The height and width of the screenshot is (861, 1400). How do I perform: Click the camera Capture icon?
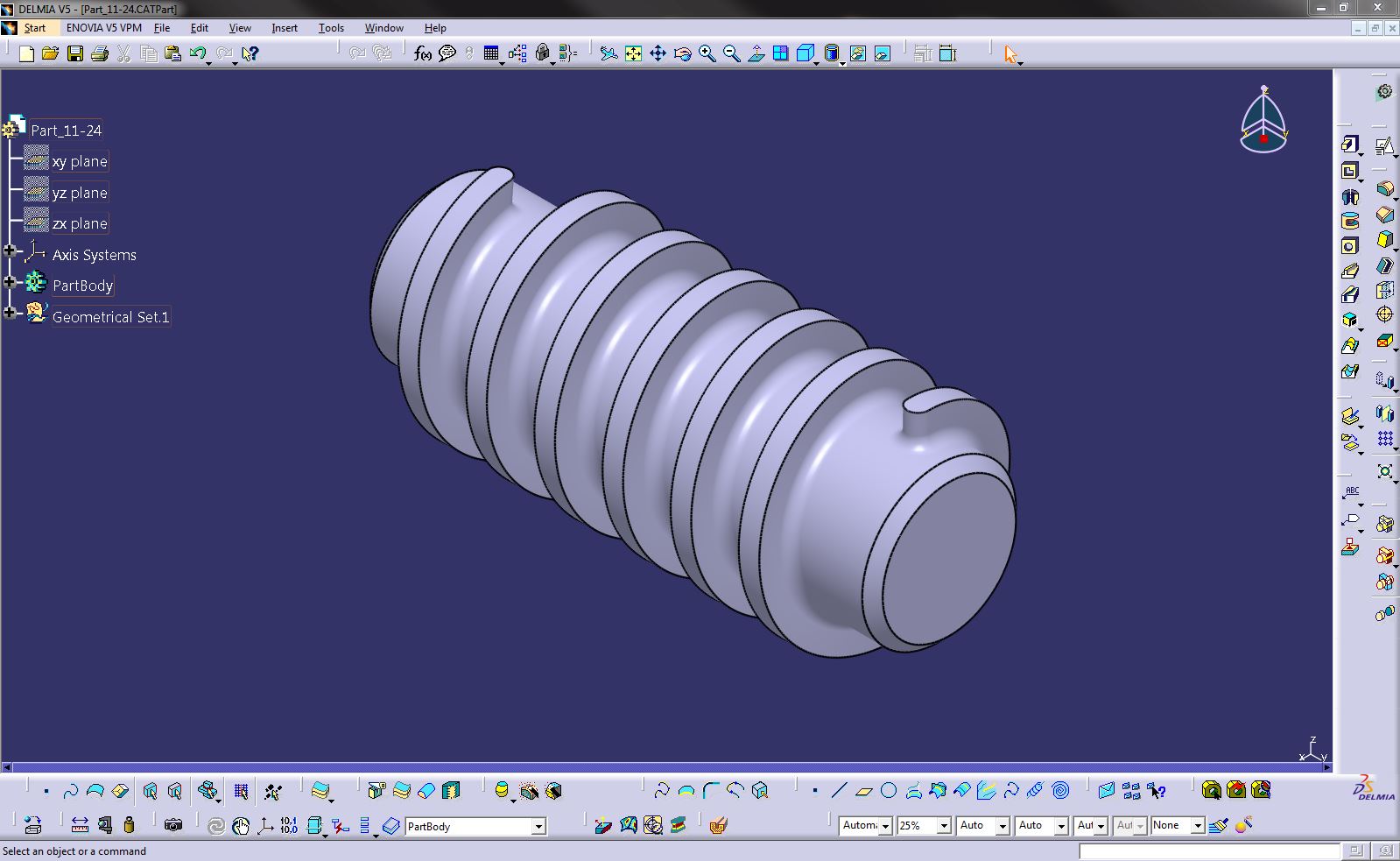click(173, 825)
